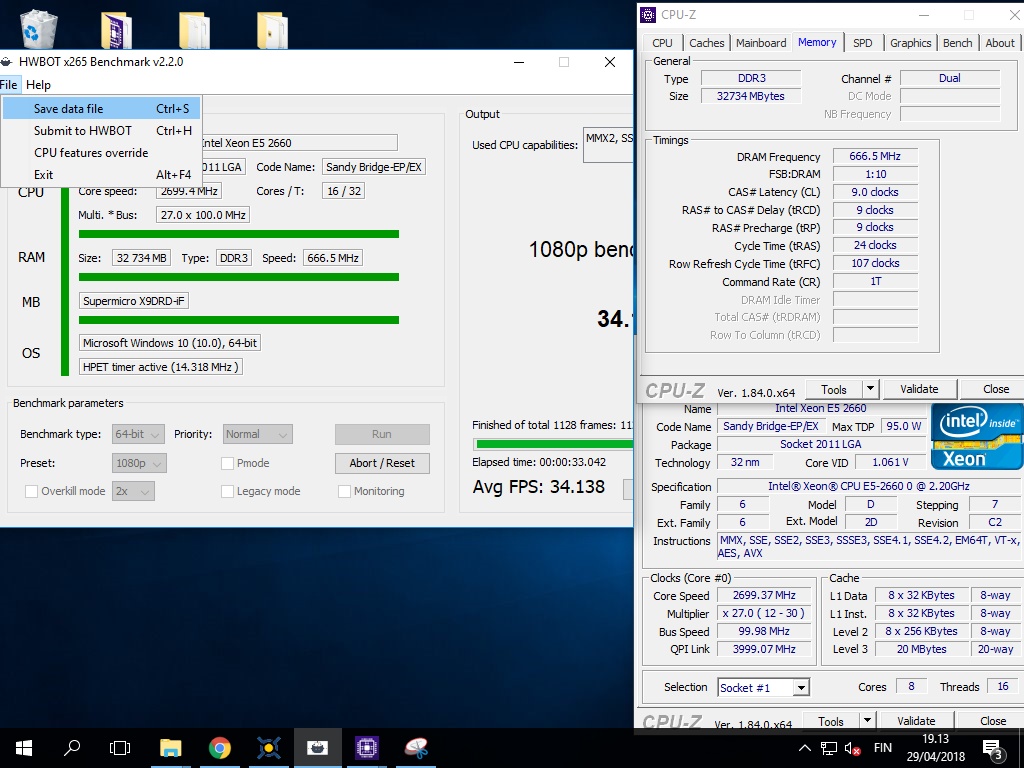Switch to the Caches tab
This screenshot has height=768, width=1024.
[707, 43]
